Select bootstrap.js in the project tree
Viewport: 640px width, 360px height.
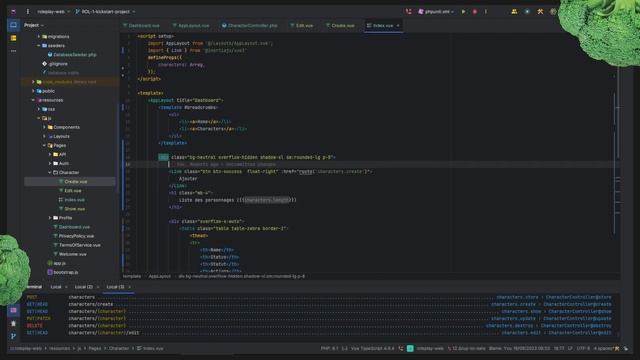point(62,272)
